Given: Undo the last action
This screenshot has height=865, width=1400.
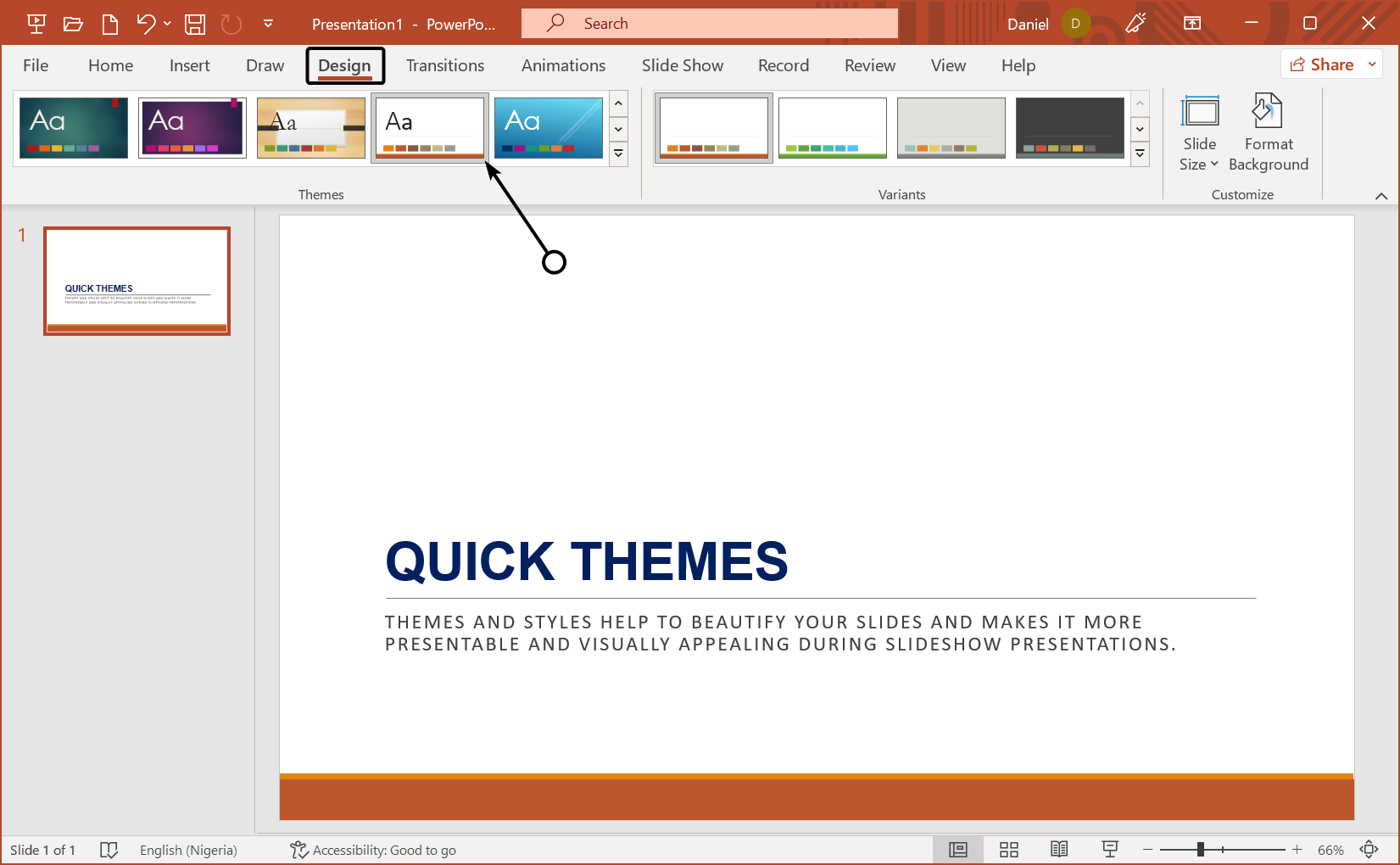Looking at the screenshot, I should [x=145, y=23].
